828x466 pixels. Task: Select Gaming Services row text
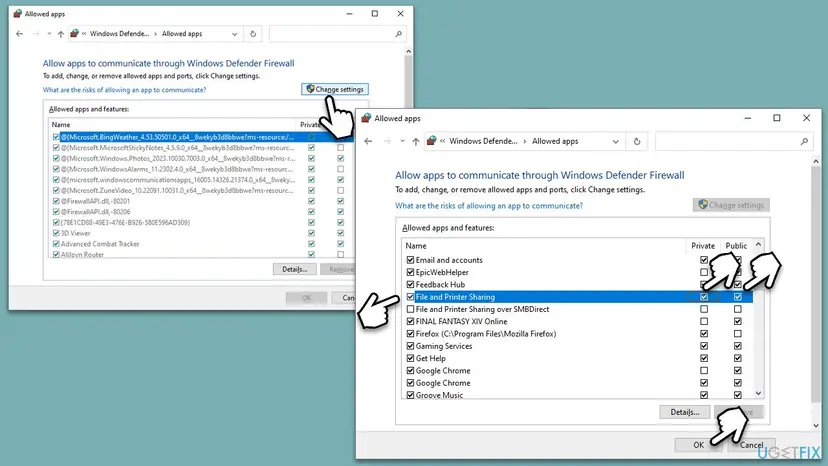(x=444, y=346)
